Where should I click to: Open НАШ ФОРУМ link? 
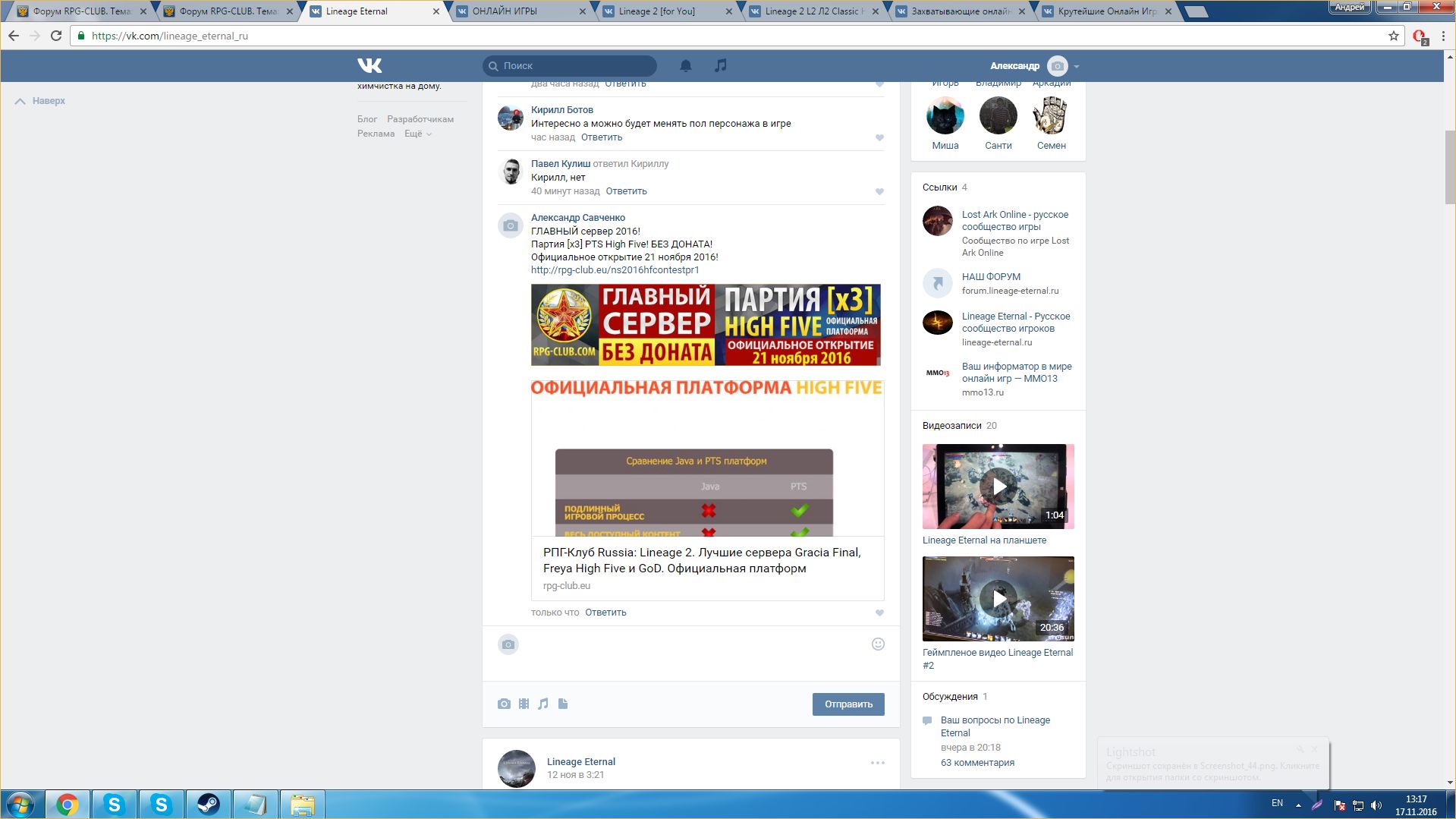pyautogui.click(x=991, y=277)
